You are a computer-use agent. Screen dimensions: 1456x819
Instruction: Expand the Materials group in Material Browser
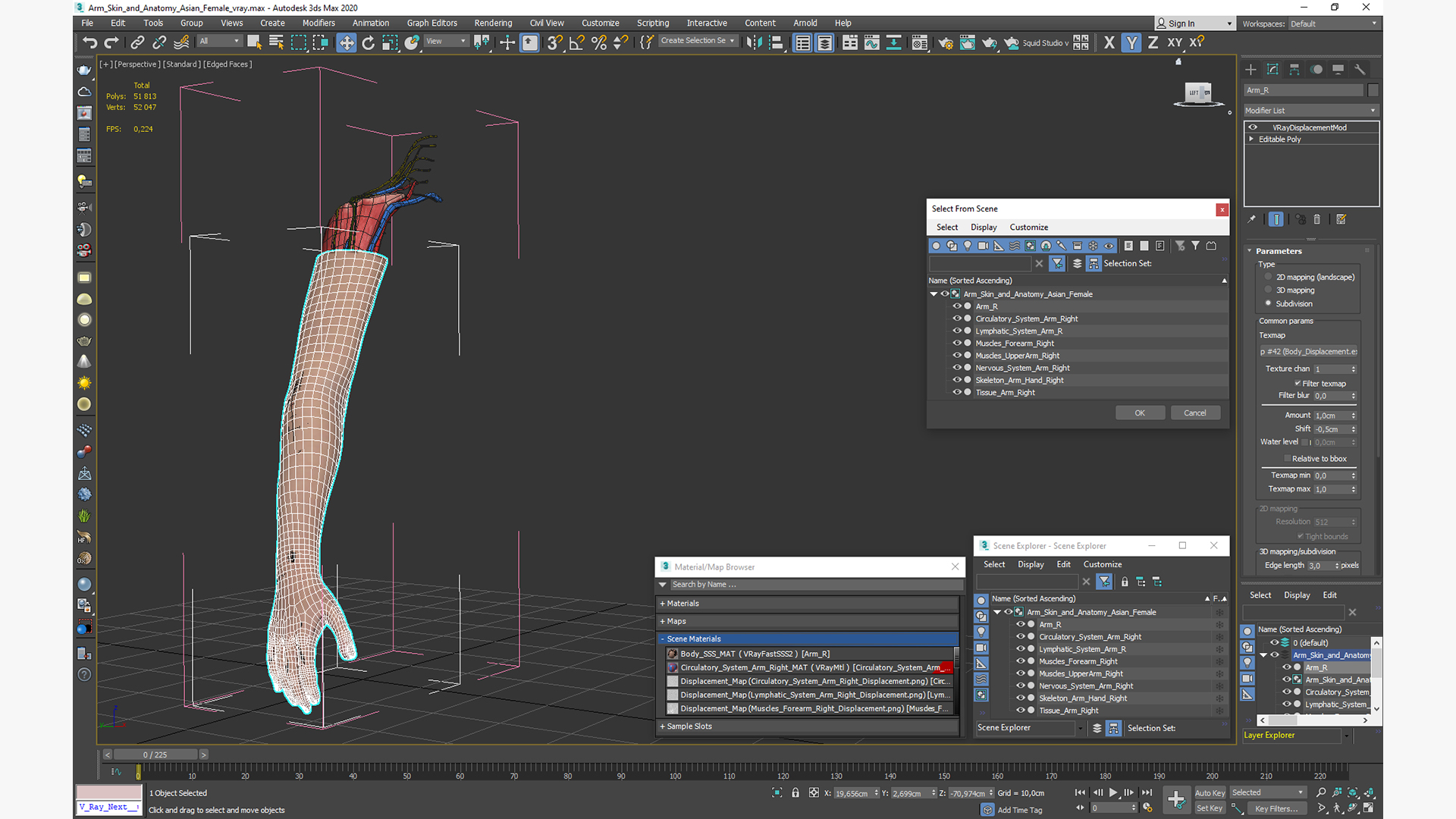click(x=809, y=604)
